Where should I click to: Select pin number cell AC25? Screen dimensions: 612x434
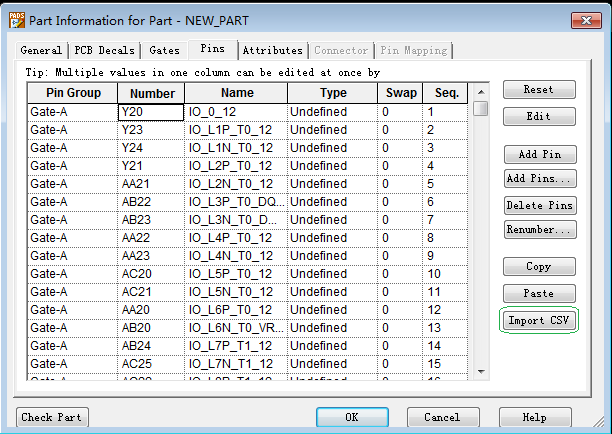tap(151, 363)
